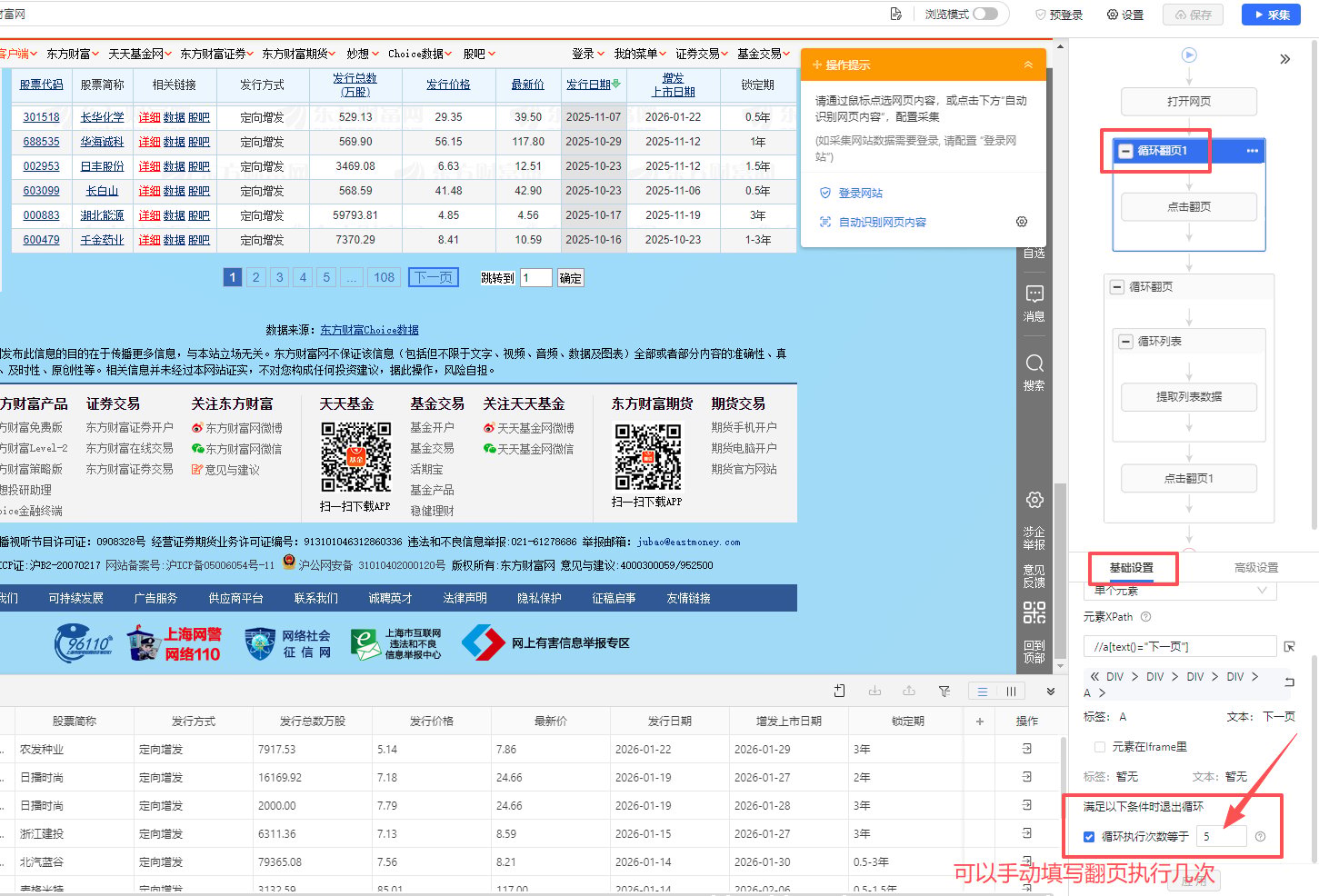Click the sidebar gear settings icon
The width and height of the screenshot is (1319, 896).
click(1034, 500)
